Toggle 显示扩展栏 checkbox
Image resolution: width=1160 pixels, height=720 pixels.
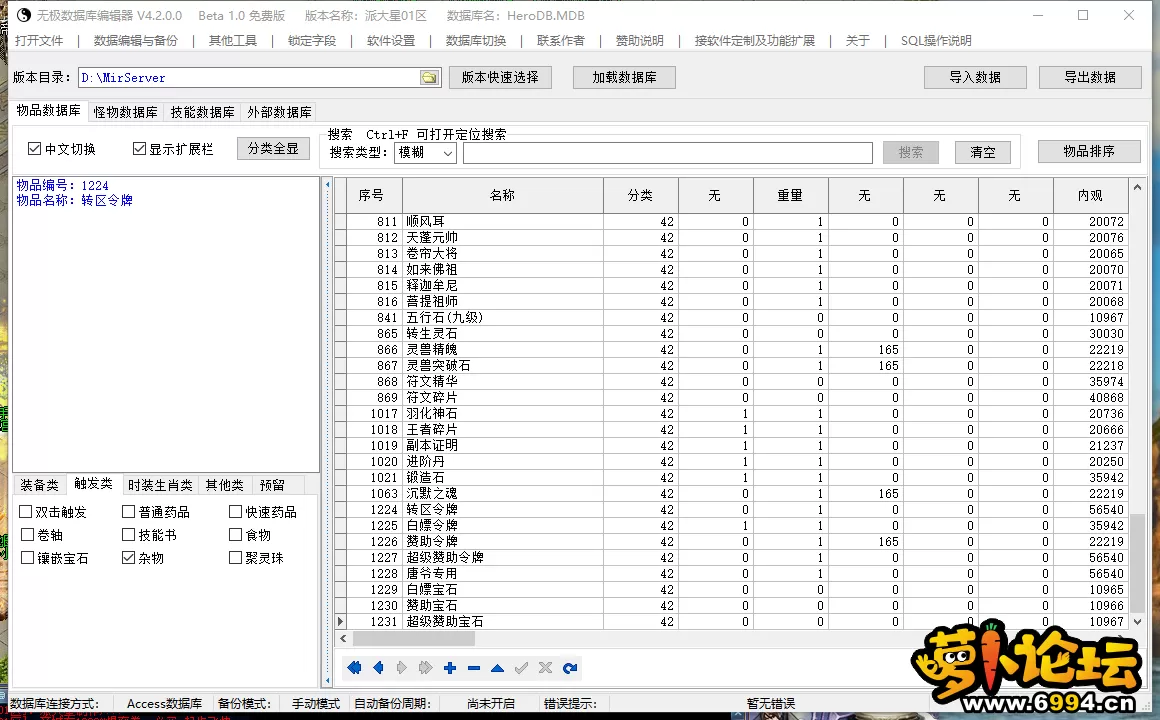point(139,149)
